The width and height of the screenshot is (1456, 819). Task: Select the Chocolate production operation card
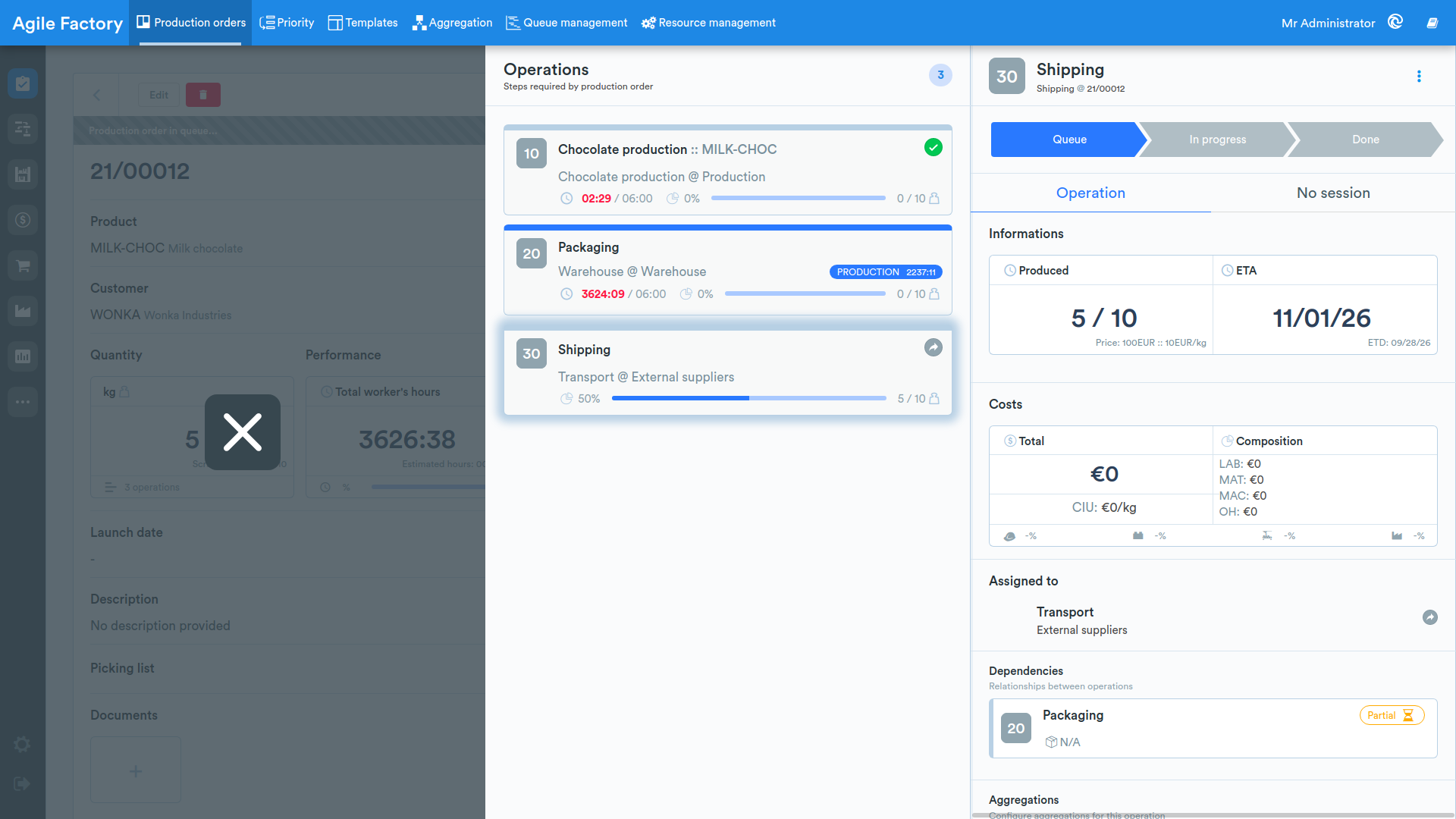point(728,170)
